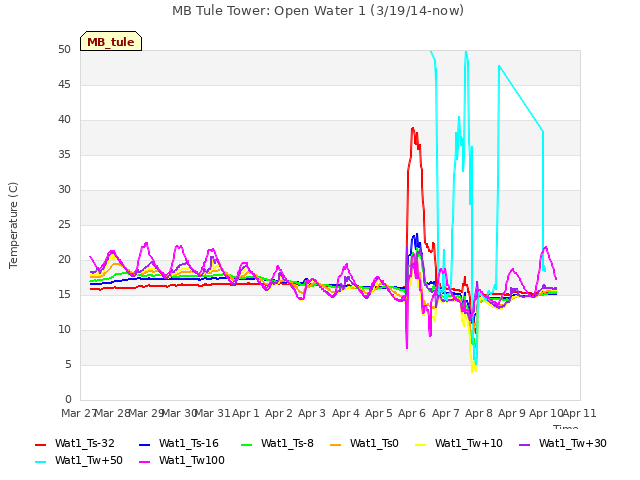This screenshot has height=480, width=640.
Task: Click the y-axis tick value 5
Action: click(68, 364)
